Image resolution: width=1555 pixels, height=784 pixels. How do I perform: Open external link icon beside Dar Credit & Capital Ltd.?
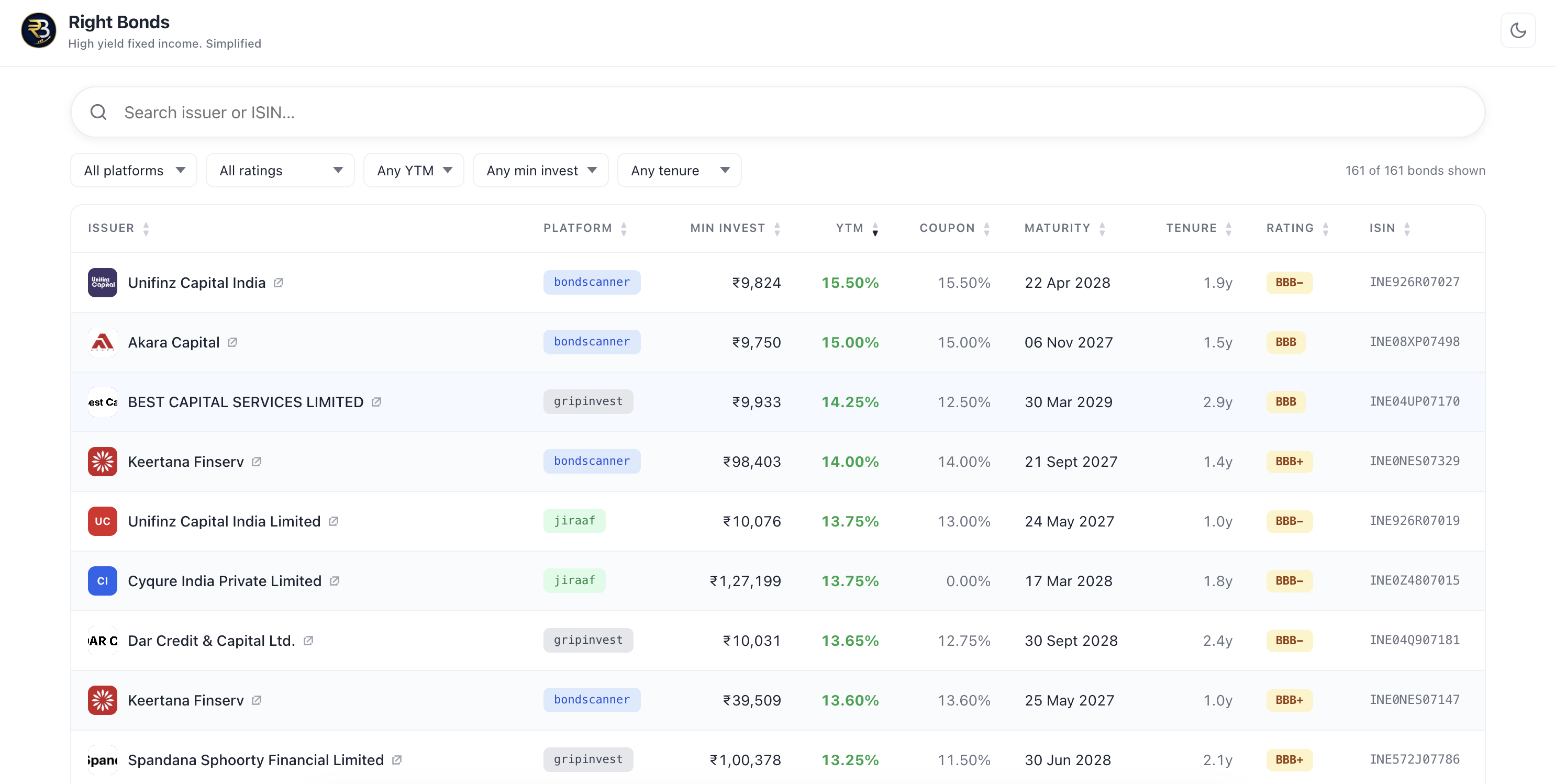pos(308,641)
